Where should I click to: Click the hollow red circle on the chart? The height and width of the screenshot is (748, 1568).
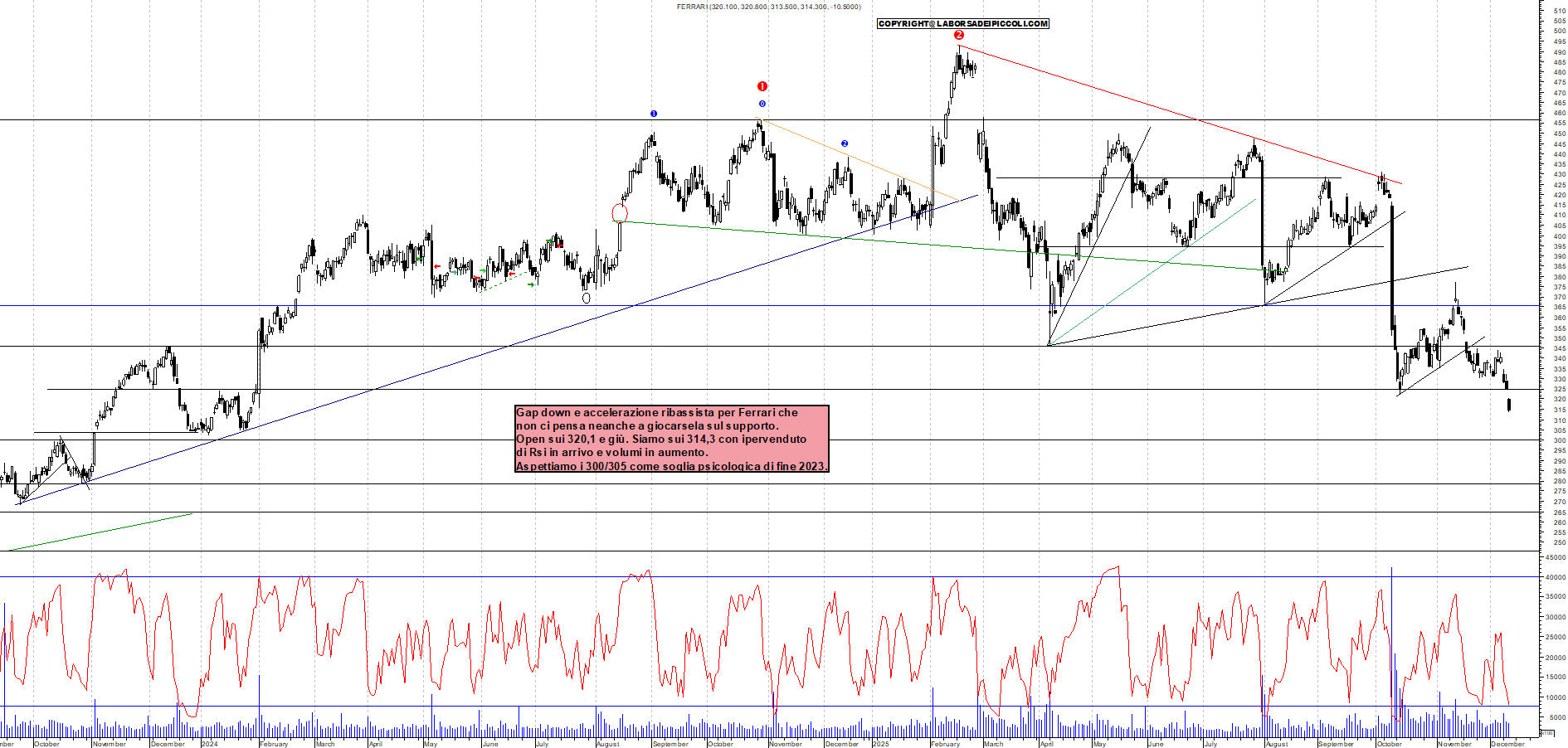(619, 212)
